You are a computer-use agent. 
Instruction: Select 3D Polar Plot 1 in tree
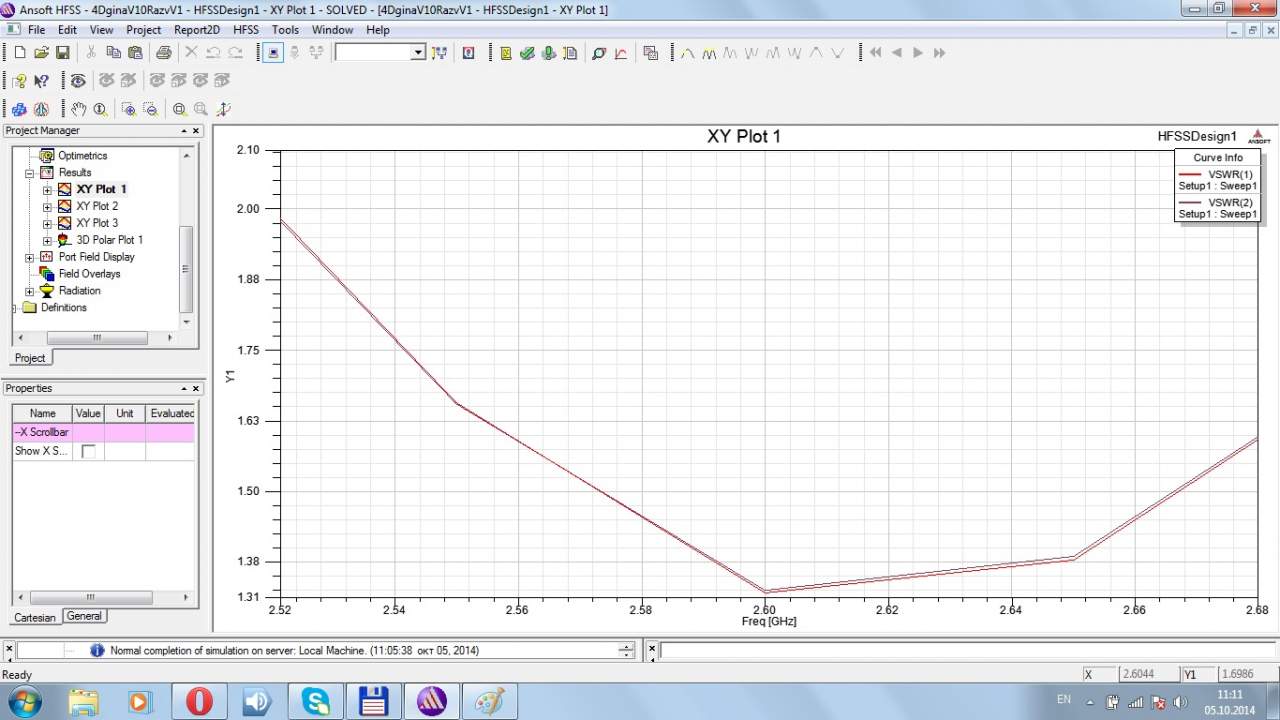point(109,240)
